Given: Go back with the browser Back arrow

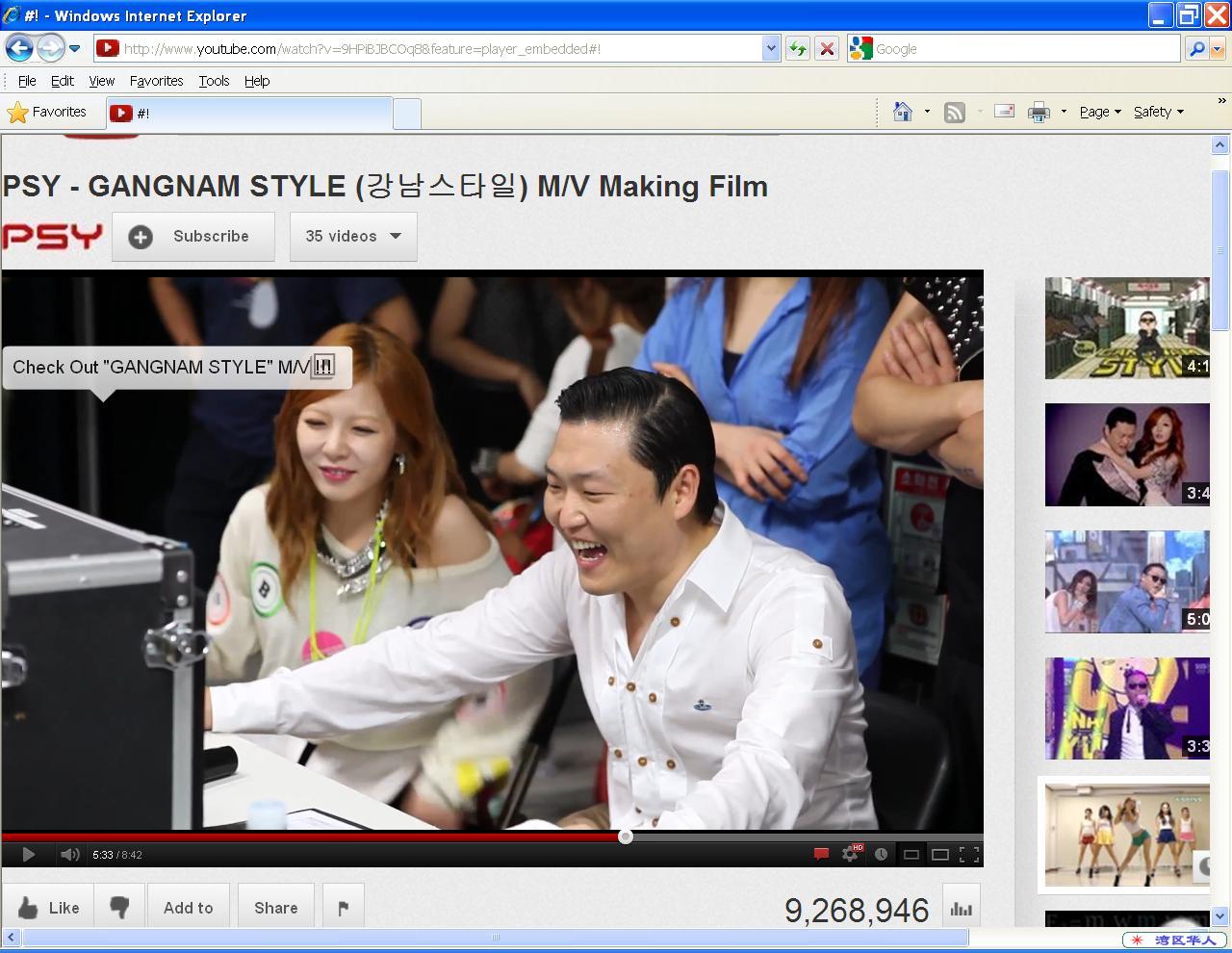Looking at the screenshot, I should (19, 47).
